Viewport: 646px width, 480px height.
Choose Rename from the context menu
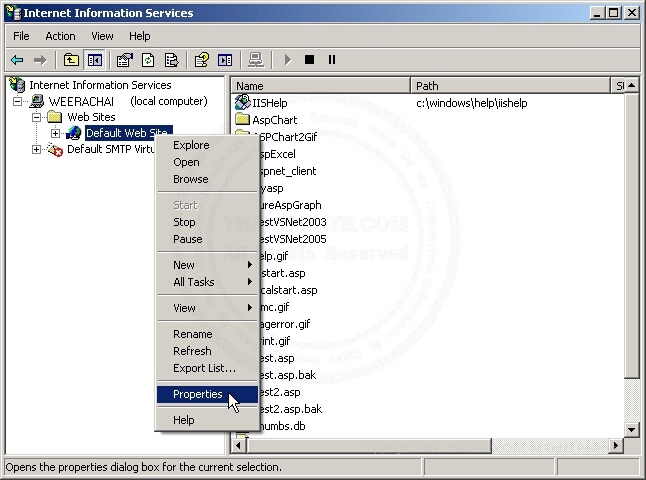[207, 334]
